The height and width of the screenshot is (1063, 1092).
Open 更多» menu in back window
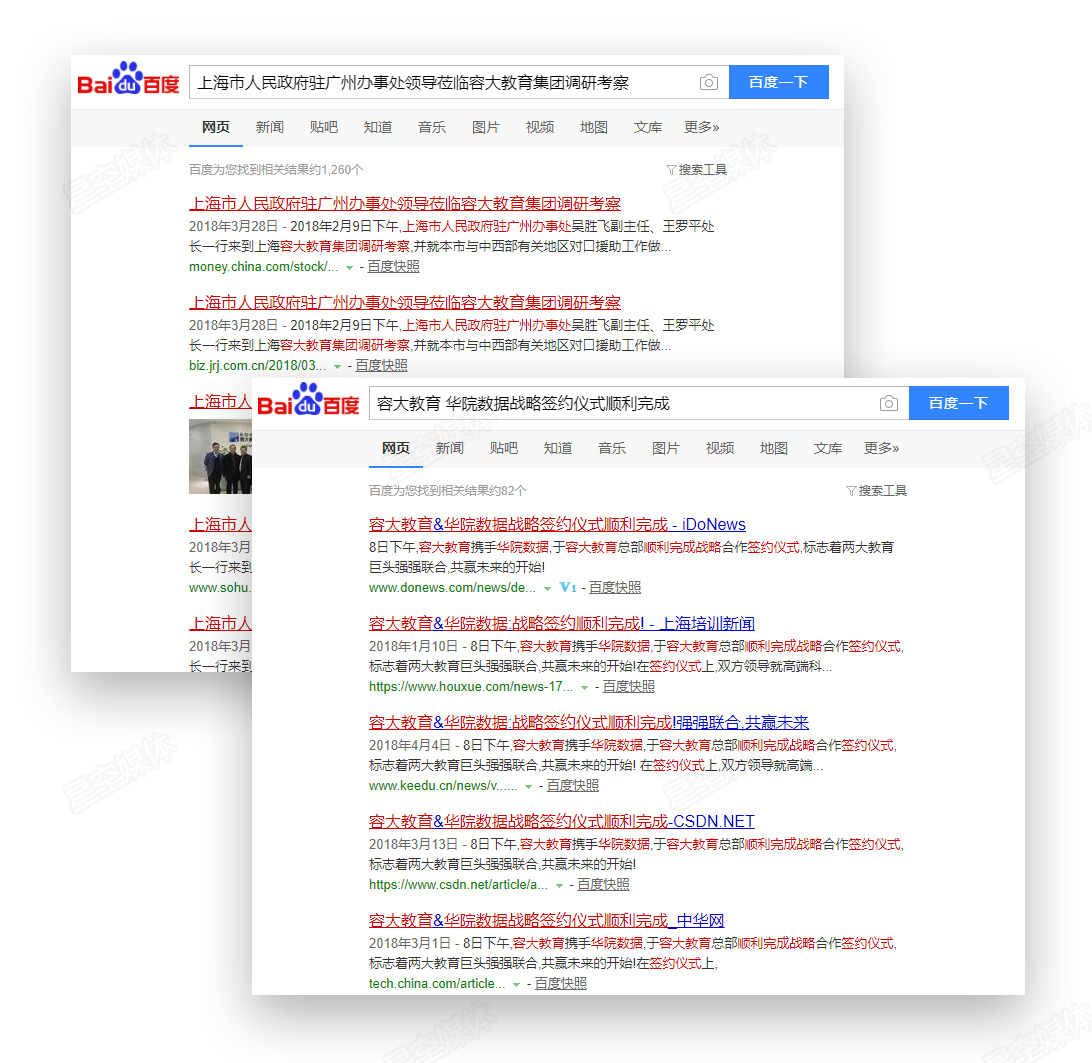point(701,127)
